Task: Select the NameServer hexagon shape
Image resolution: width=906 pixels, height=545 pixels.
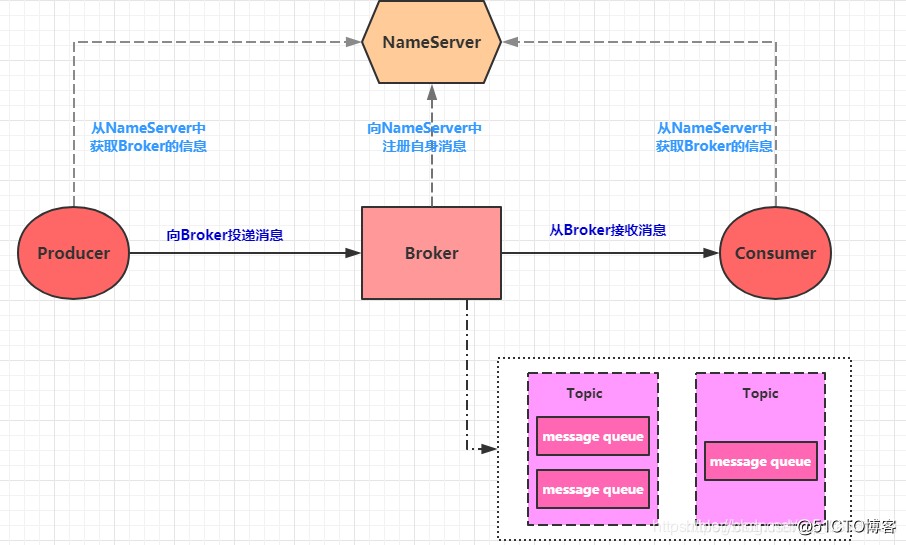Action: 432,42
